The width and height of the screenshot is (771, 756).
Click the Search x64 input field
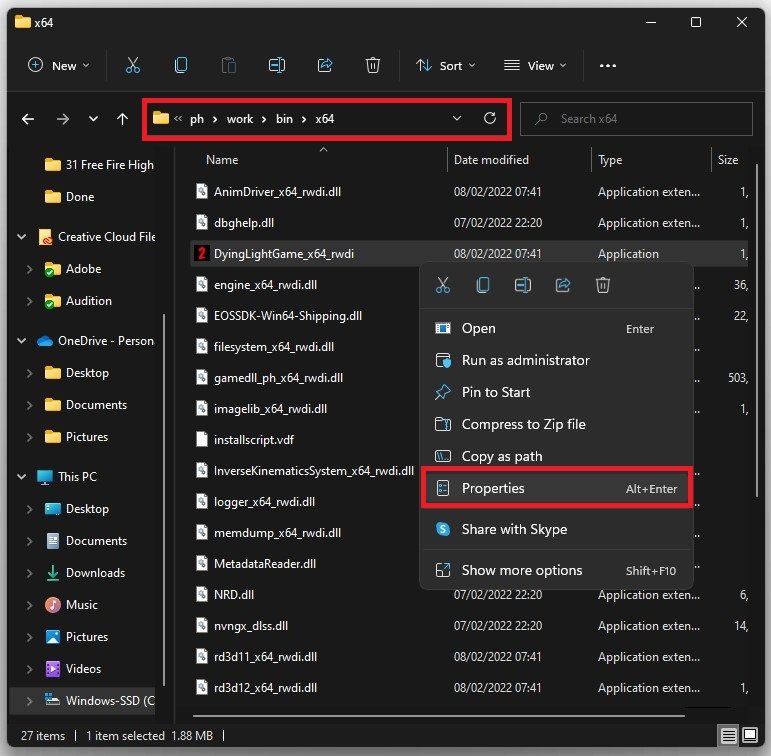coord(636,119)
